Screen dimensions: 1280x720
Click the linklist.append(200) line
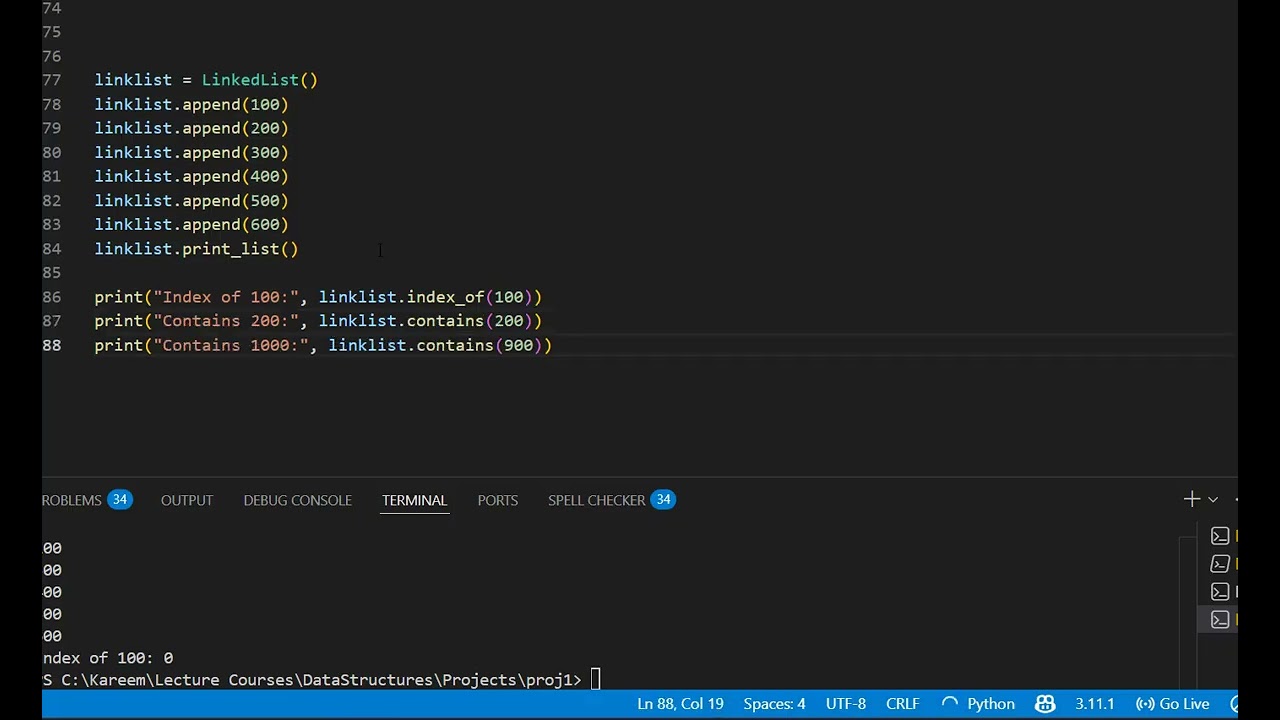[x=192, y=128]
